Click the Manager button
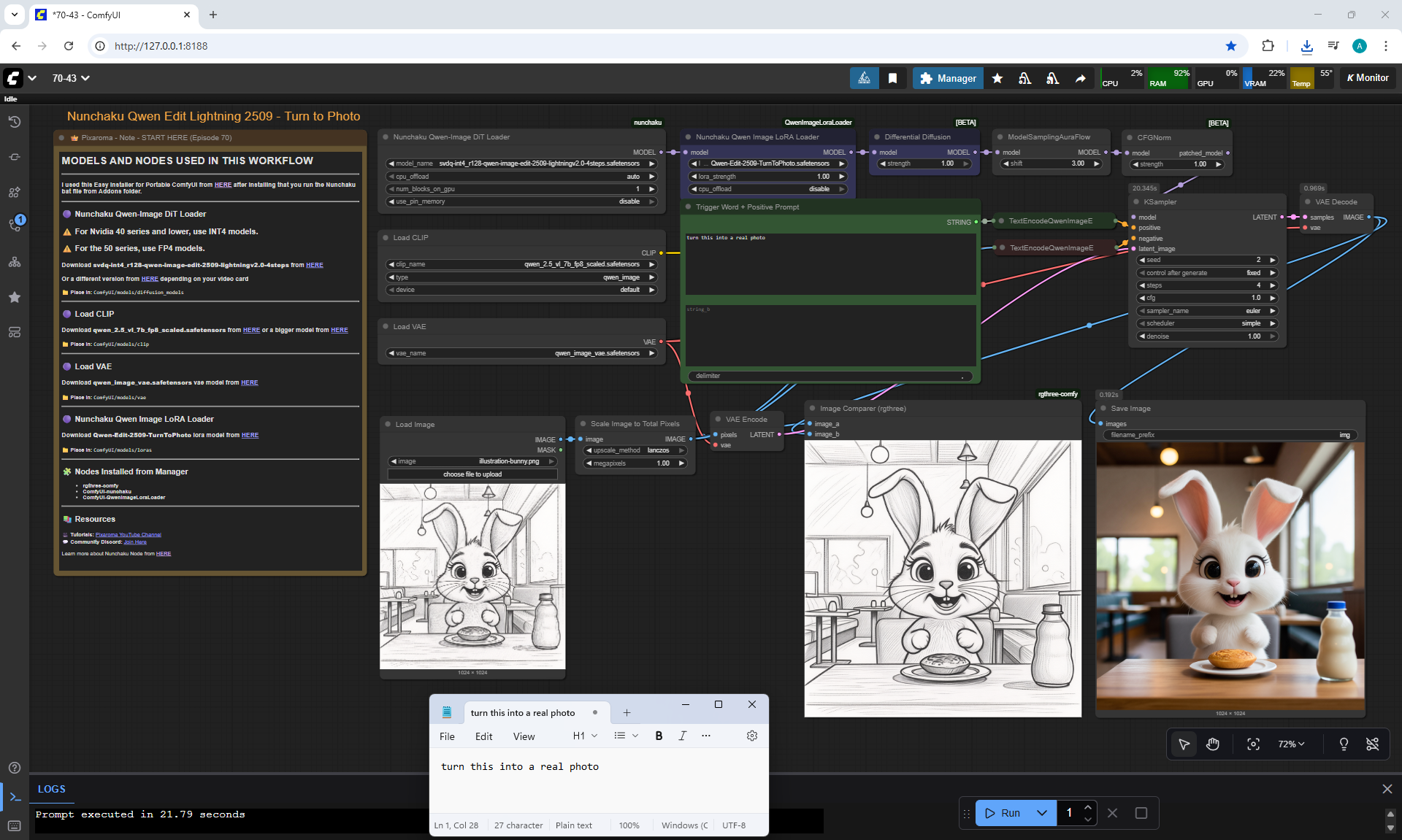This screenshot has width=1402, height=840. click(x=948, y=78)
